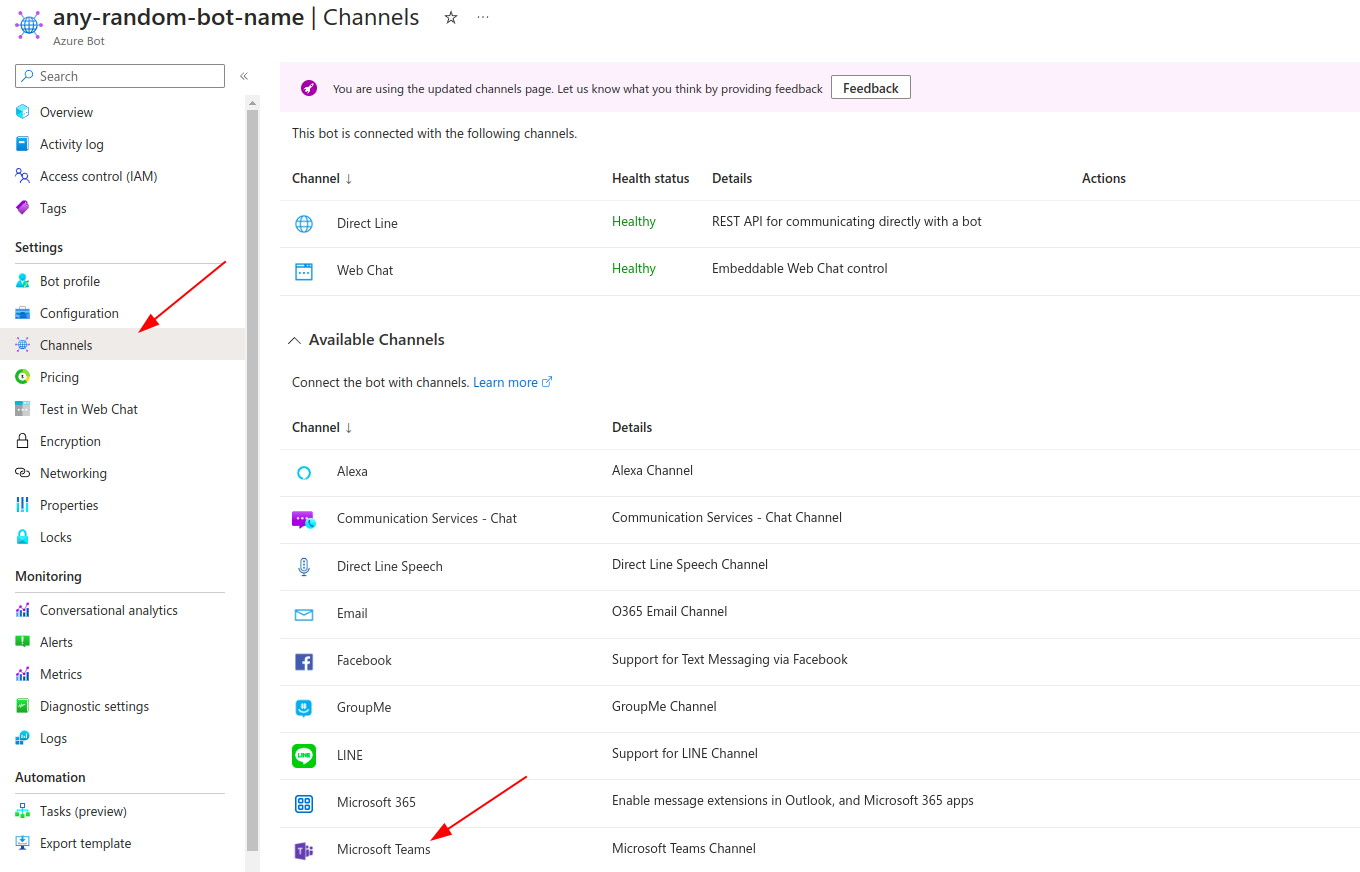Click the Properties icon in the sidebar

(23, 505)
